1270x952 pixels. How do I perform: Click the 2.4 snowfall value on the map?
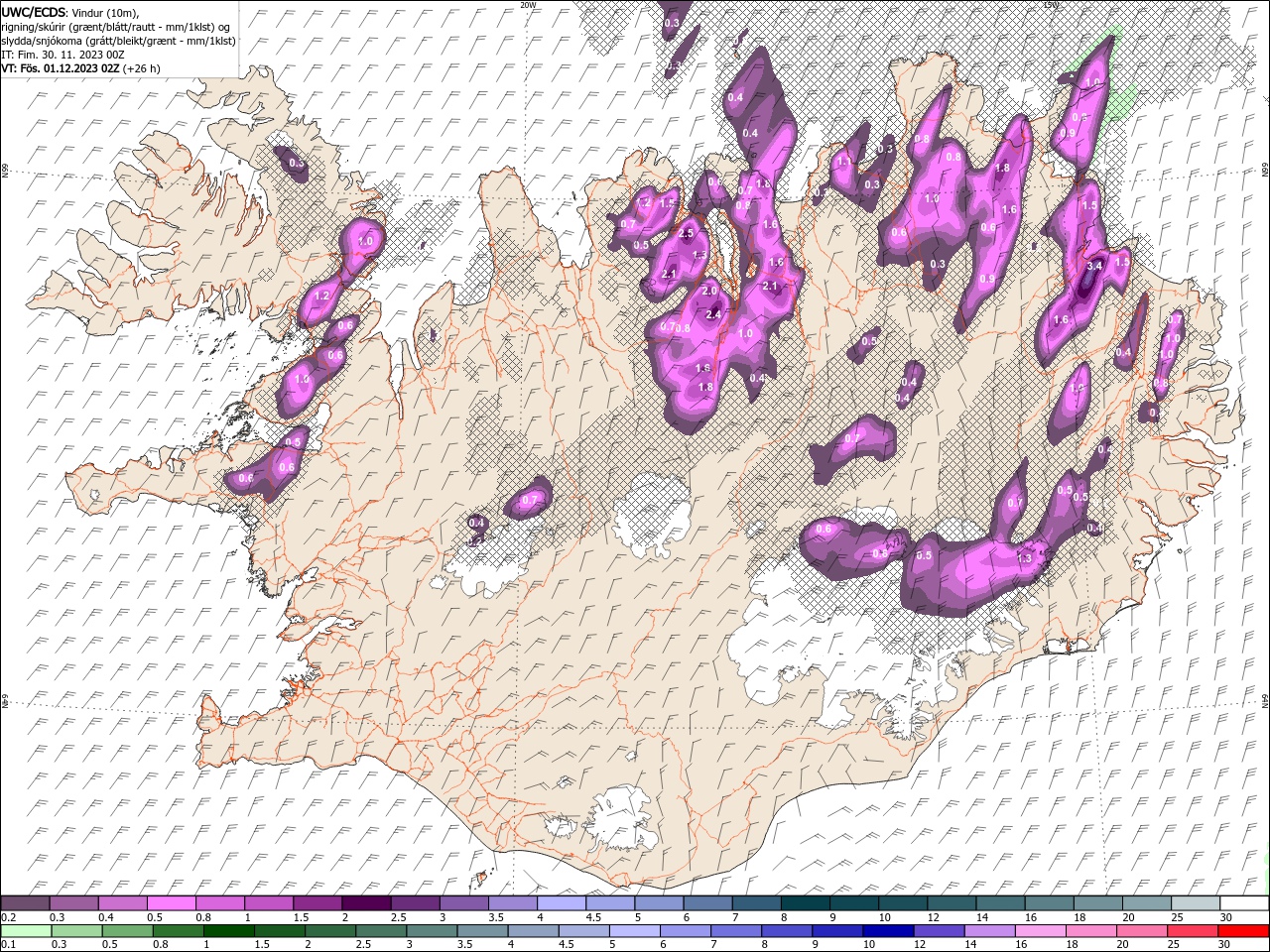coord(713,314)
